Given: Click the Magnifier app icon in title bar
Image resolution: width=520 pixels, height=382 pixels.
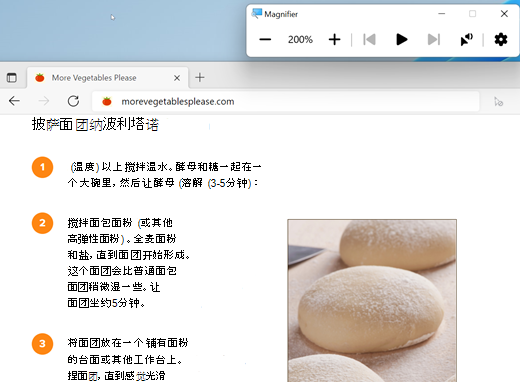Looking at the screenshot, I should 256,14.
